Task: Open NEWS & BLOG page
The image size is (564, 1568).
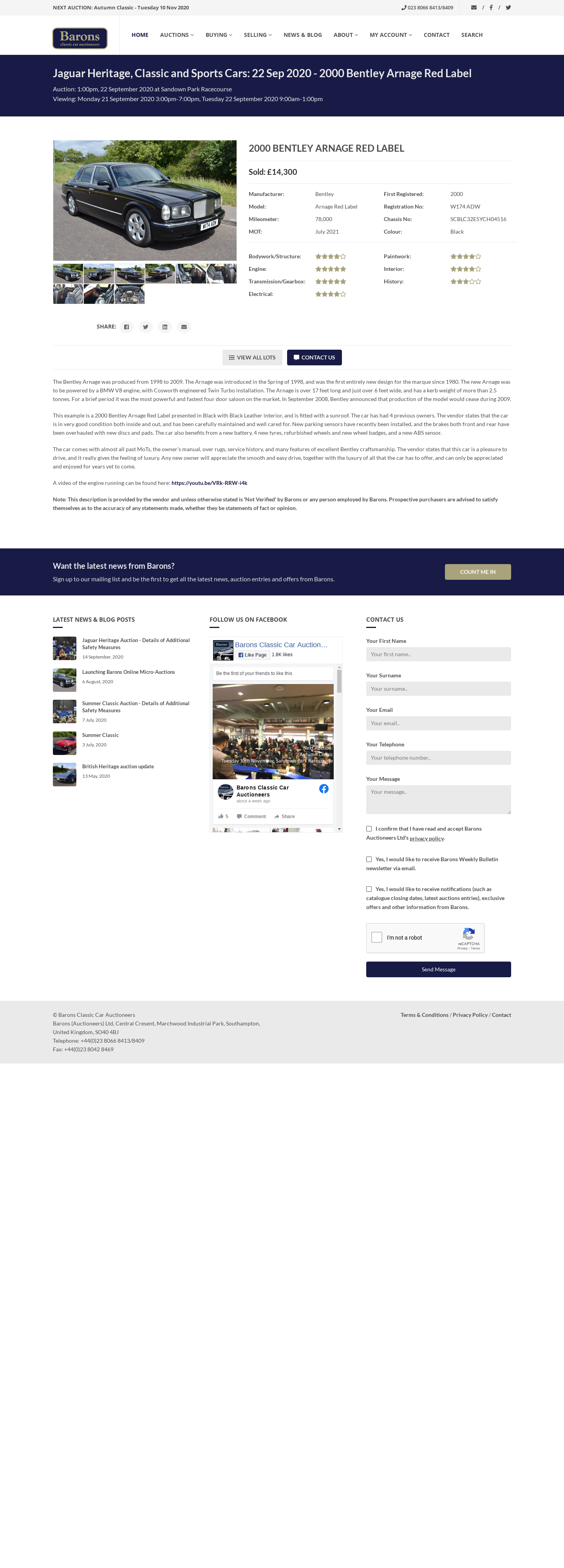Action: click(302, 35)
